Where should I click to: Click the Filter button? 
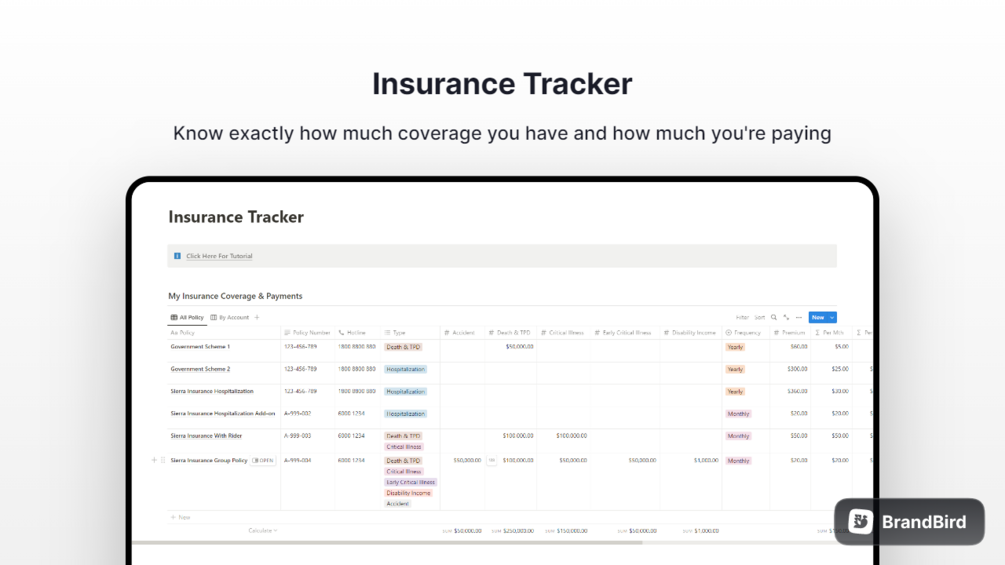click(742, 317)
